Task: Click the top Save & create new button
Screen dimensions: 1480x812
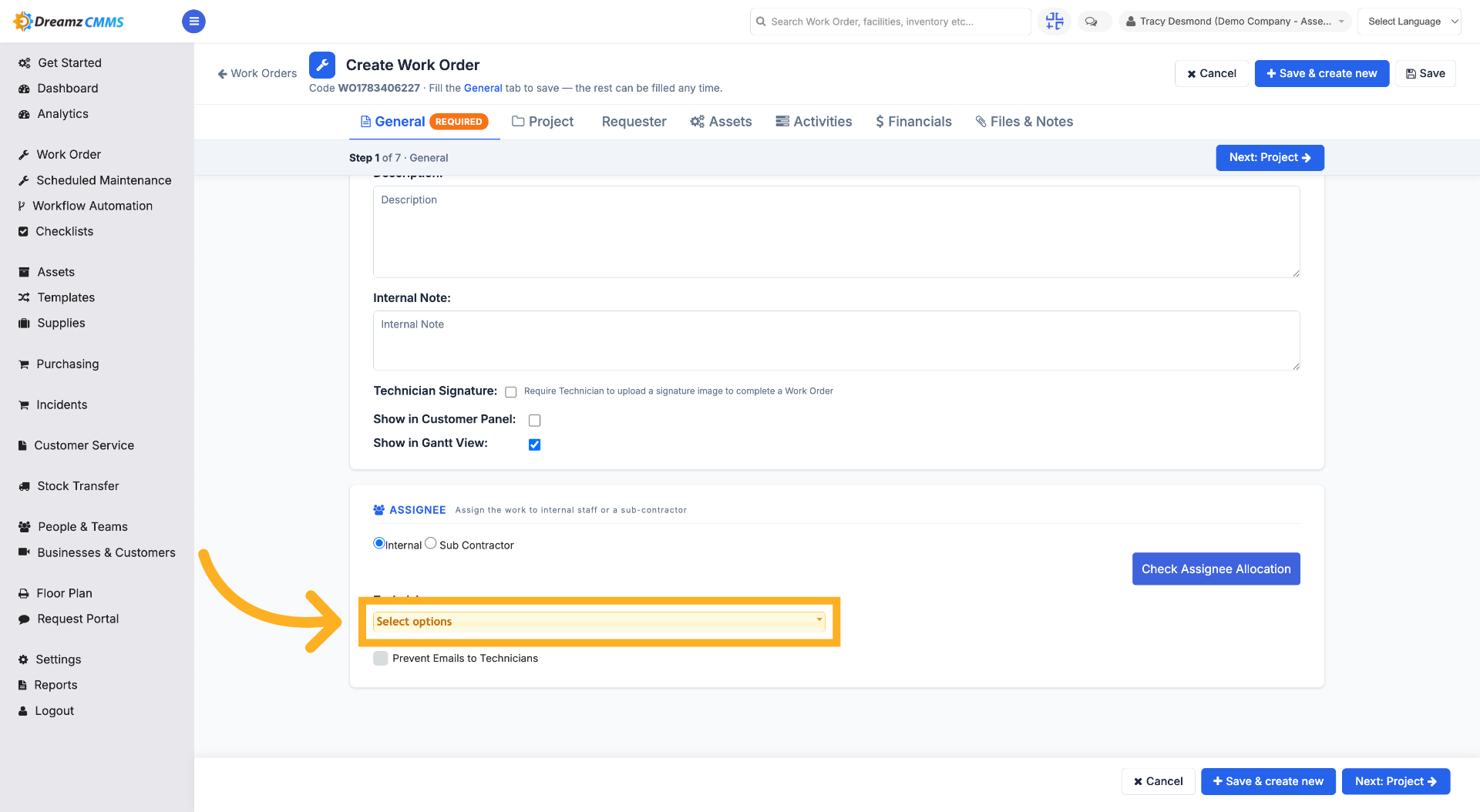Action: (x=1321, y=73)
